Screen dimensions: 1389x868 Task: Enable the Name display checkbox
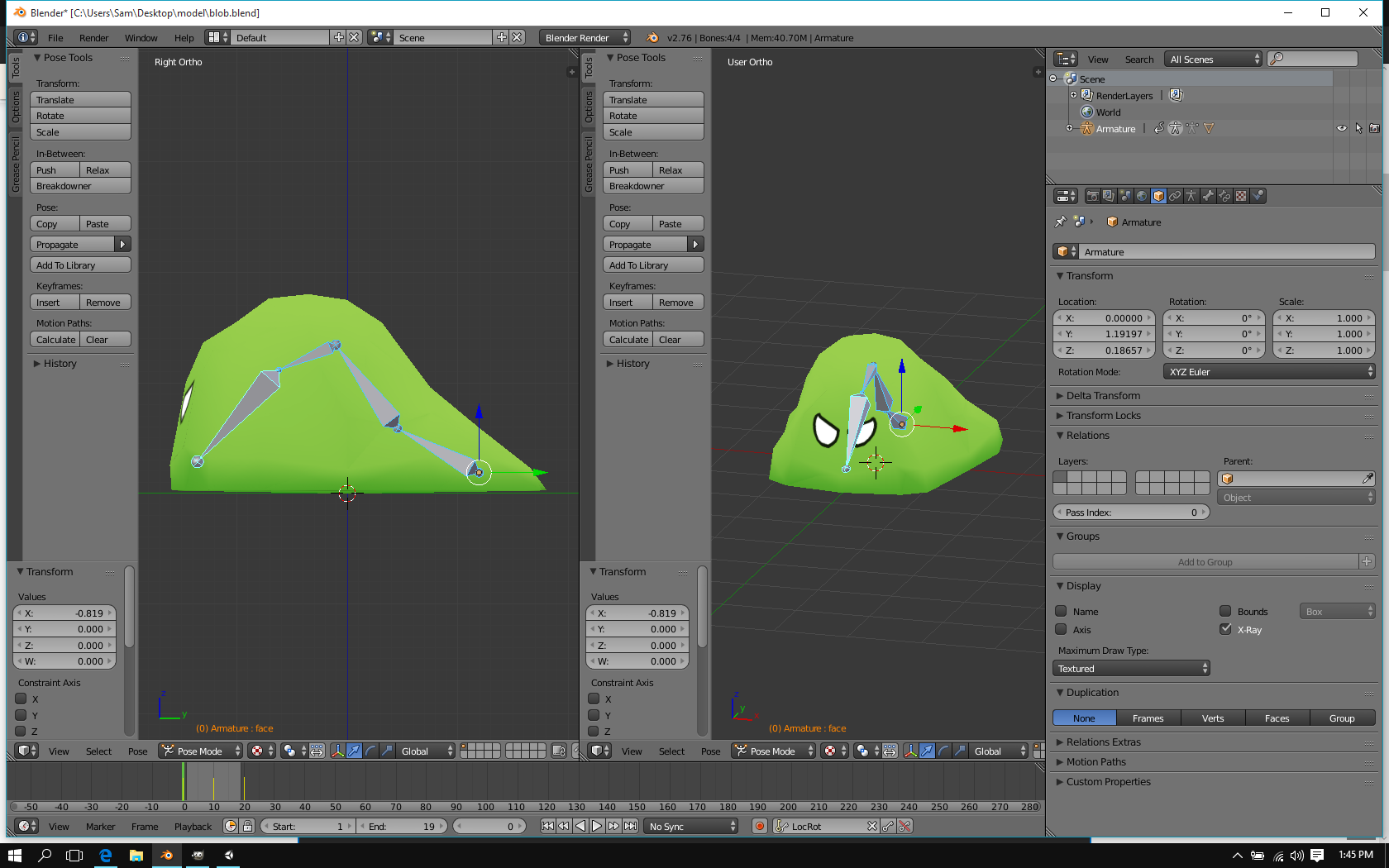point(1061,611)
